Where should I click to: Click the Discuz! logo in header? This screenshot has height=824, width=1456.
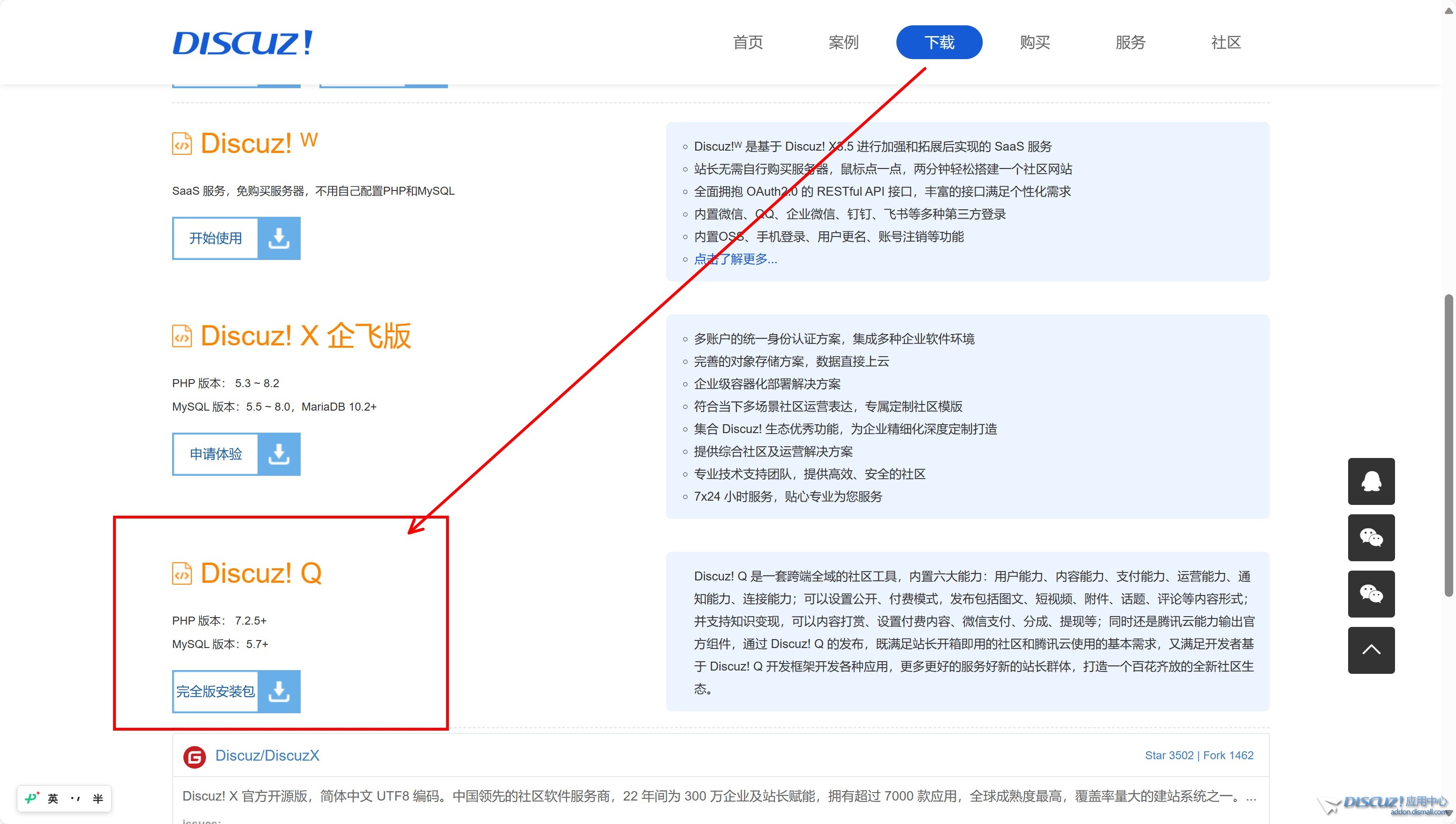(x=242, y=42)
